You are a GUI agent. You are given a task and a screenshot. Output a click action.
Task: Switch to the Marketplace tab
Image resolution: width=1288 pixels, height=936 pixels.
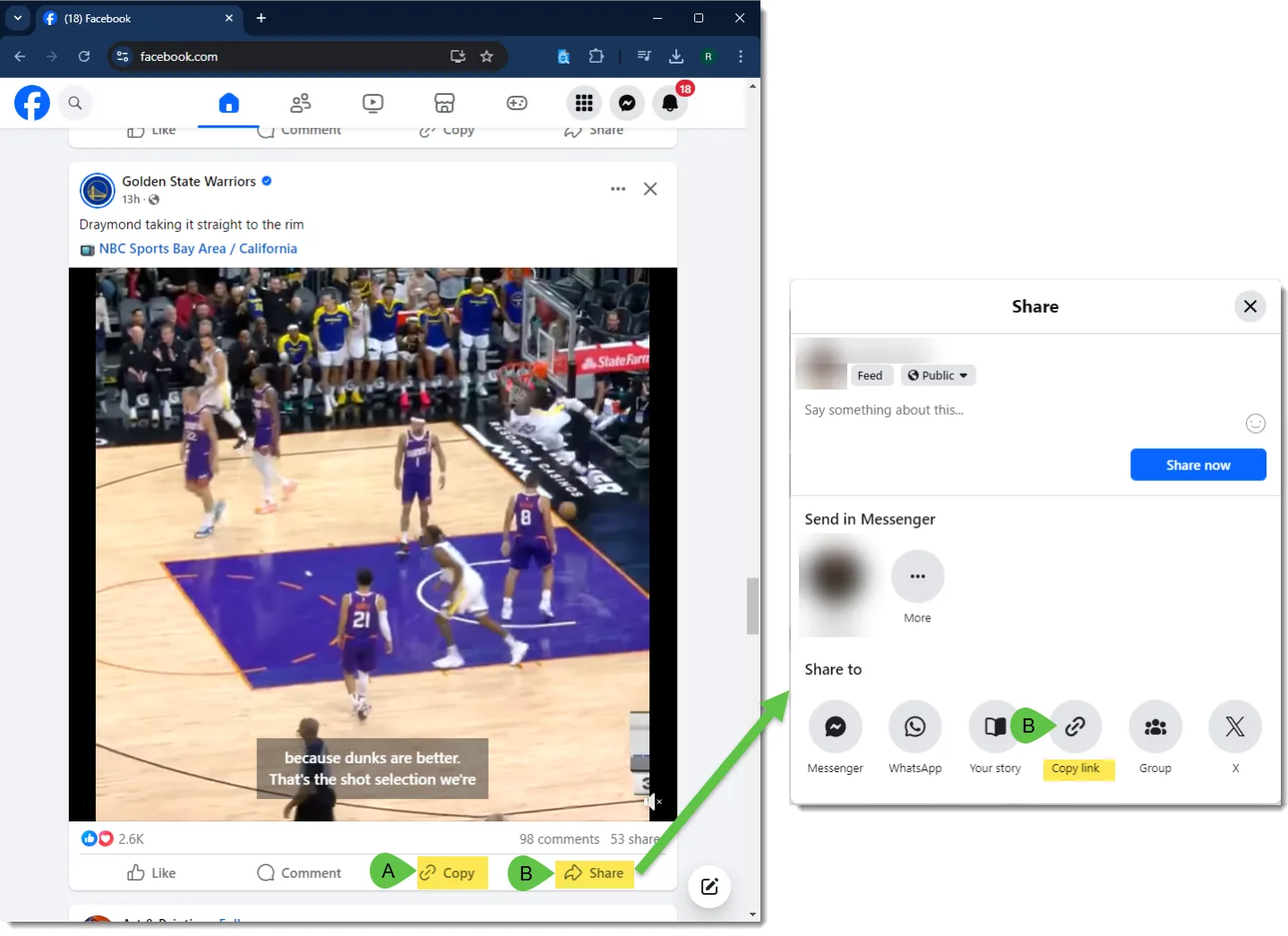coord(444,103)
